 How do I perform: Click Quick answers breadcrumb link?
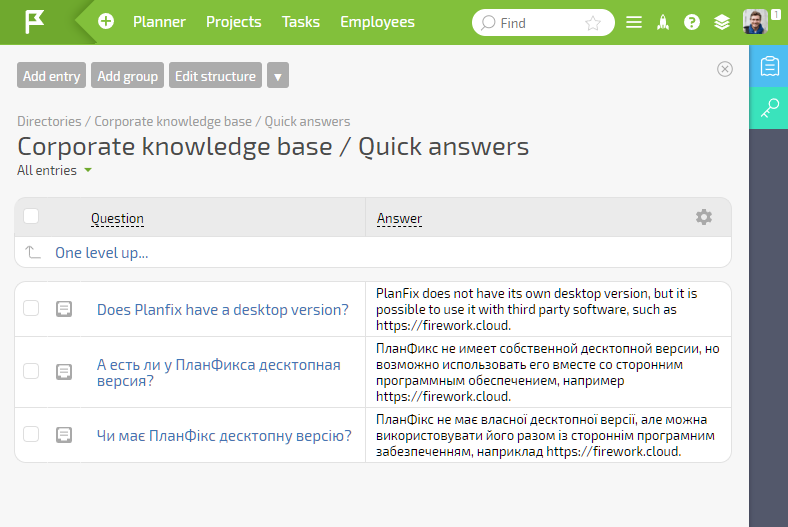pyautogui.click(x=308, y=122)
